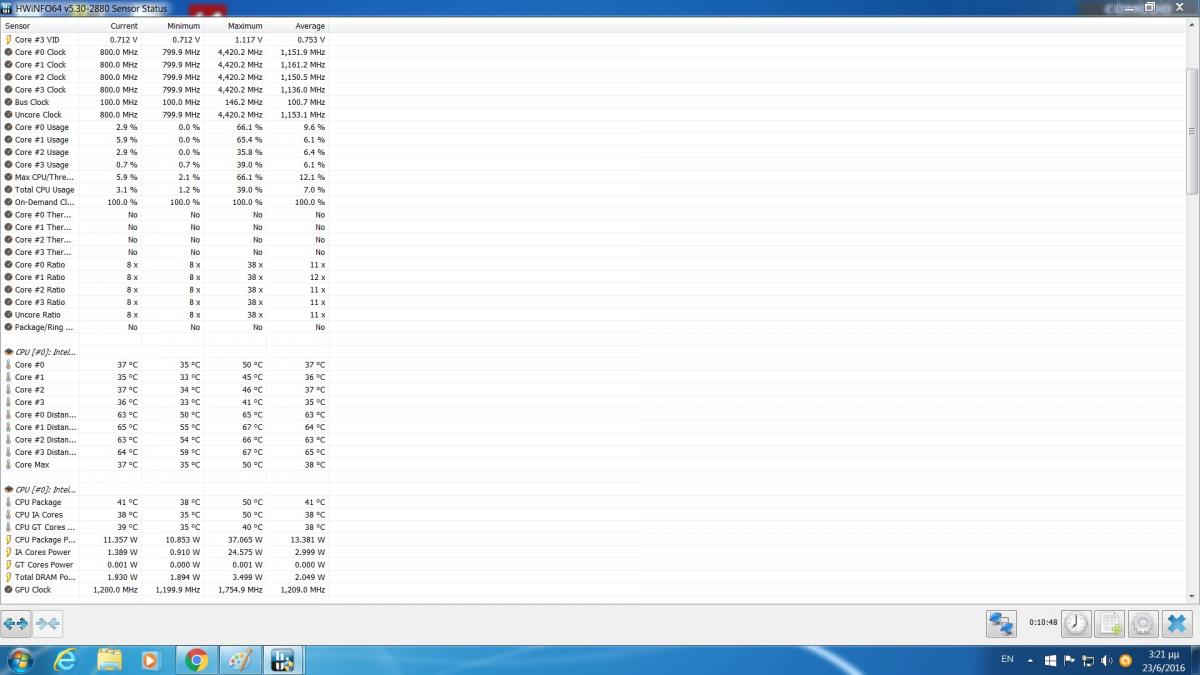Select the Core #3 Usage row label
This screenshot has width=1200, height=675.
[42, 165]
